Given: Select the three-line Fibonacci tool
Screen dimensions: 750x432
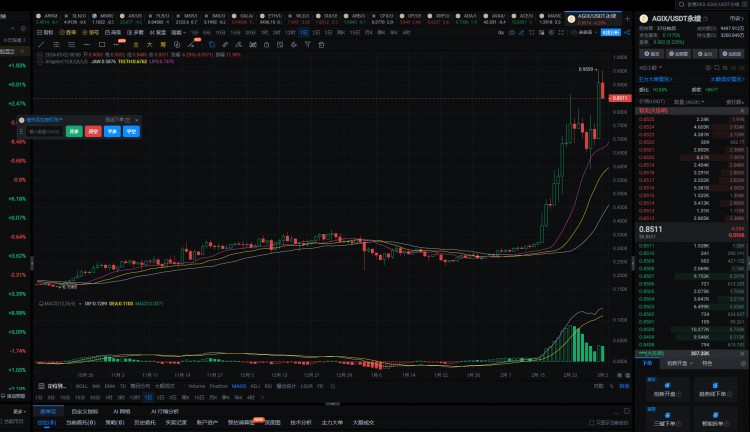Looking at the screenshot, I should pos(71,44).
